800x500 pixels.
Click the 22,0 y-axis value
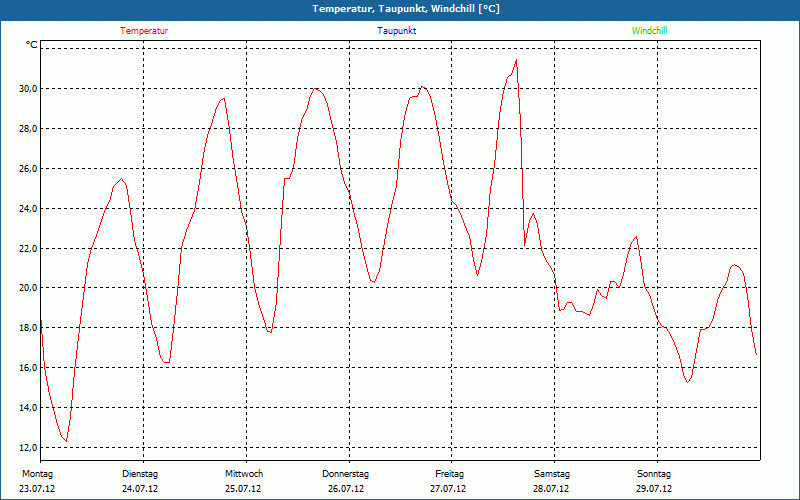click(28, 248)
